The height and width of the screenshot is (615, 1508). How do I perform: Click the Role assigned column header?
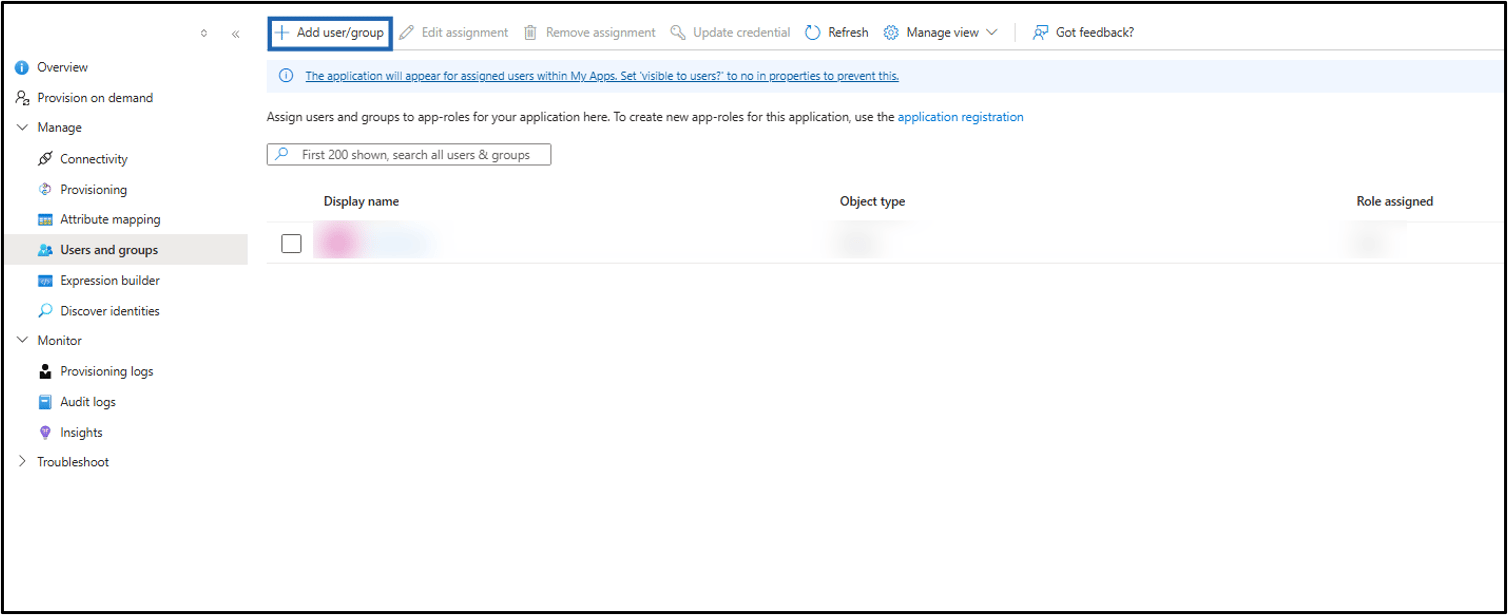pyautogui.click(x=1394, y=201)
